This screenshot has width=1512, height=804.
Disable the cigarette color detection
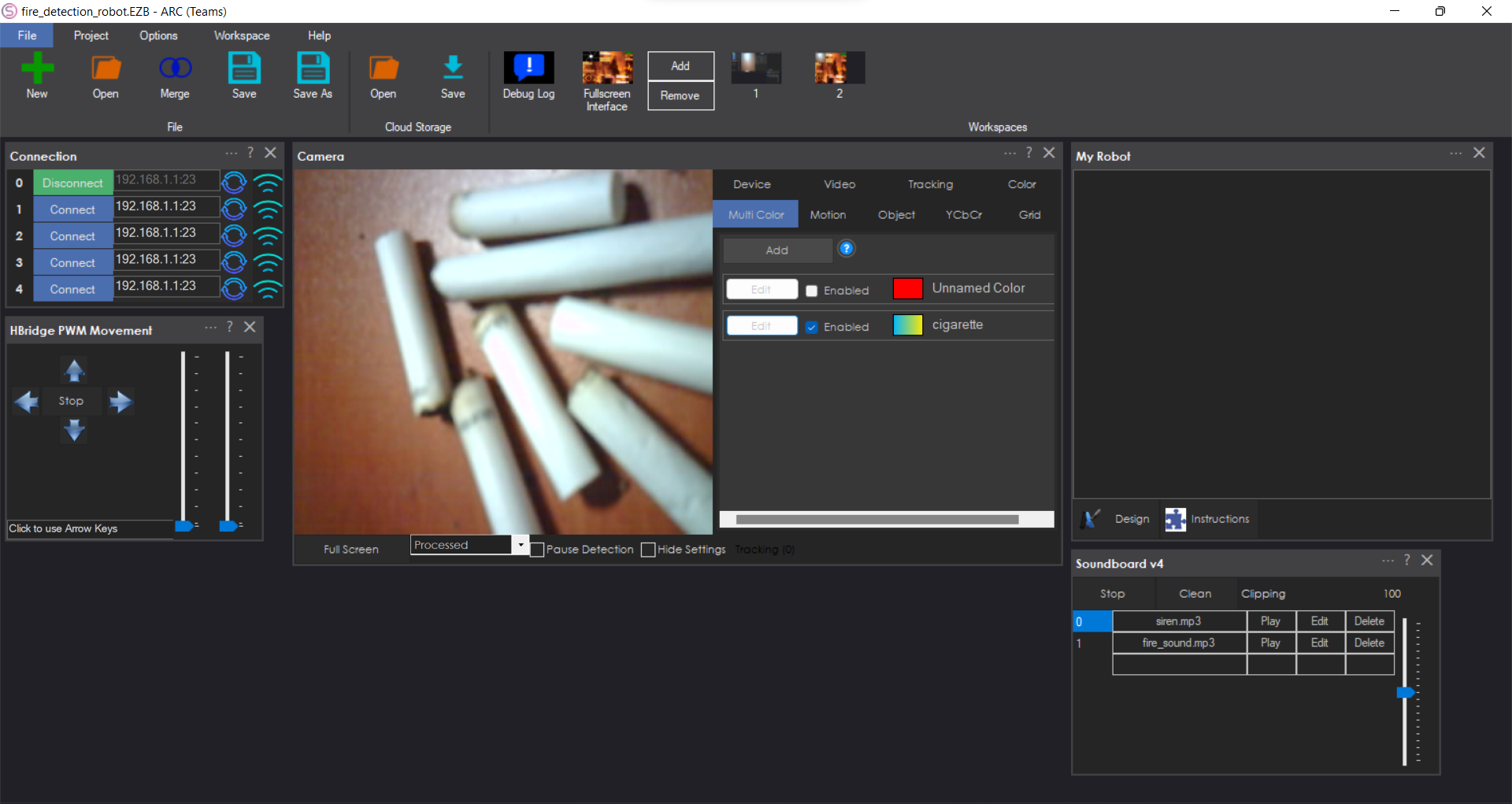click(812, 326)
